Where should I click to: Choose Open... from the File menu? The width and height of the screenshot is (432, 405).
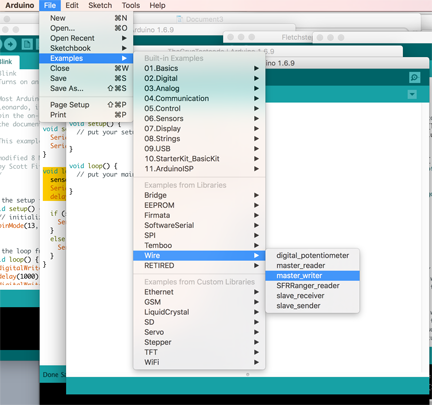(86, 28)
